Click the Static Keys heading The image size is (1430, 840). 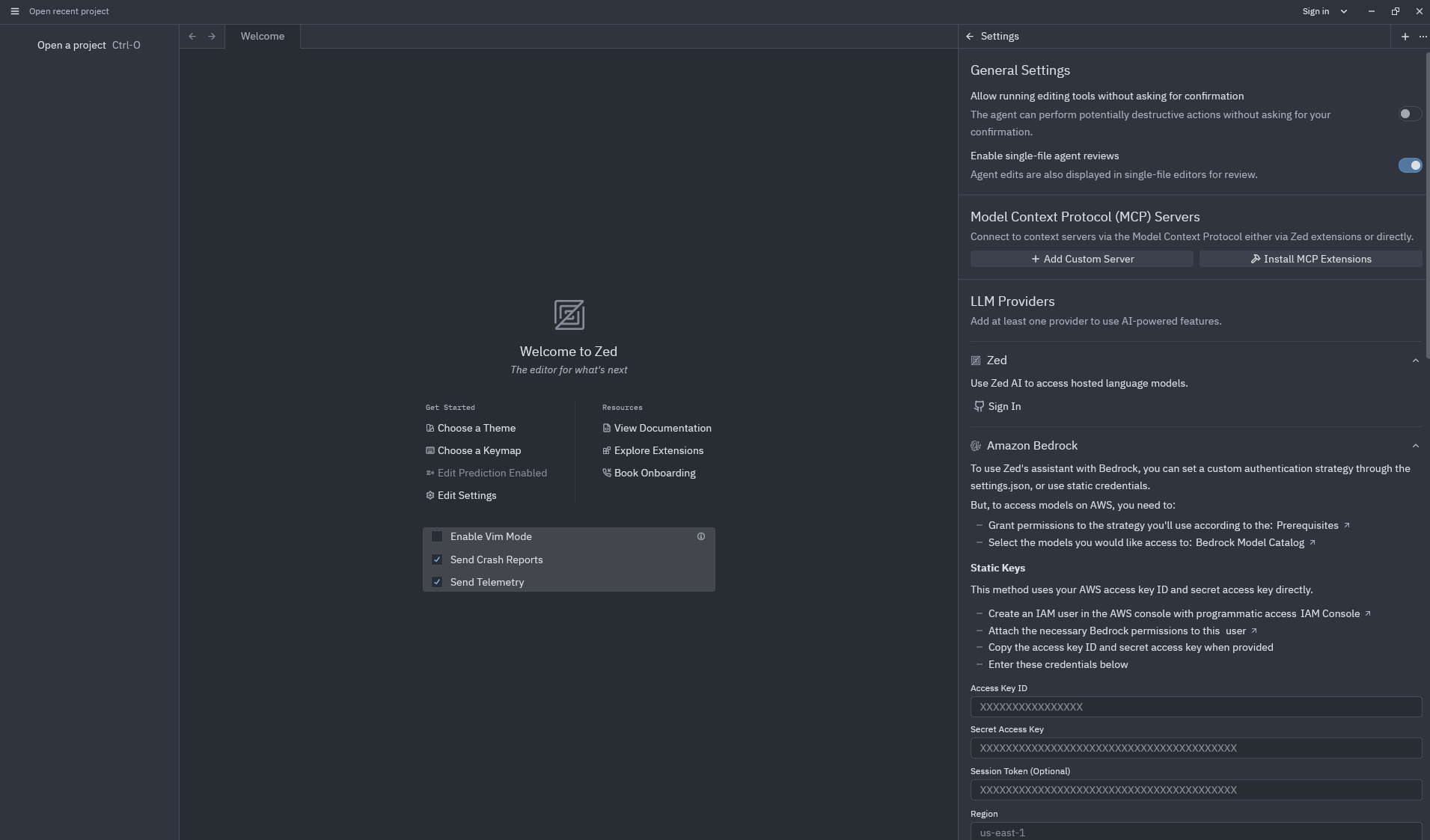tap(997, 568)
